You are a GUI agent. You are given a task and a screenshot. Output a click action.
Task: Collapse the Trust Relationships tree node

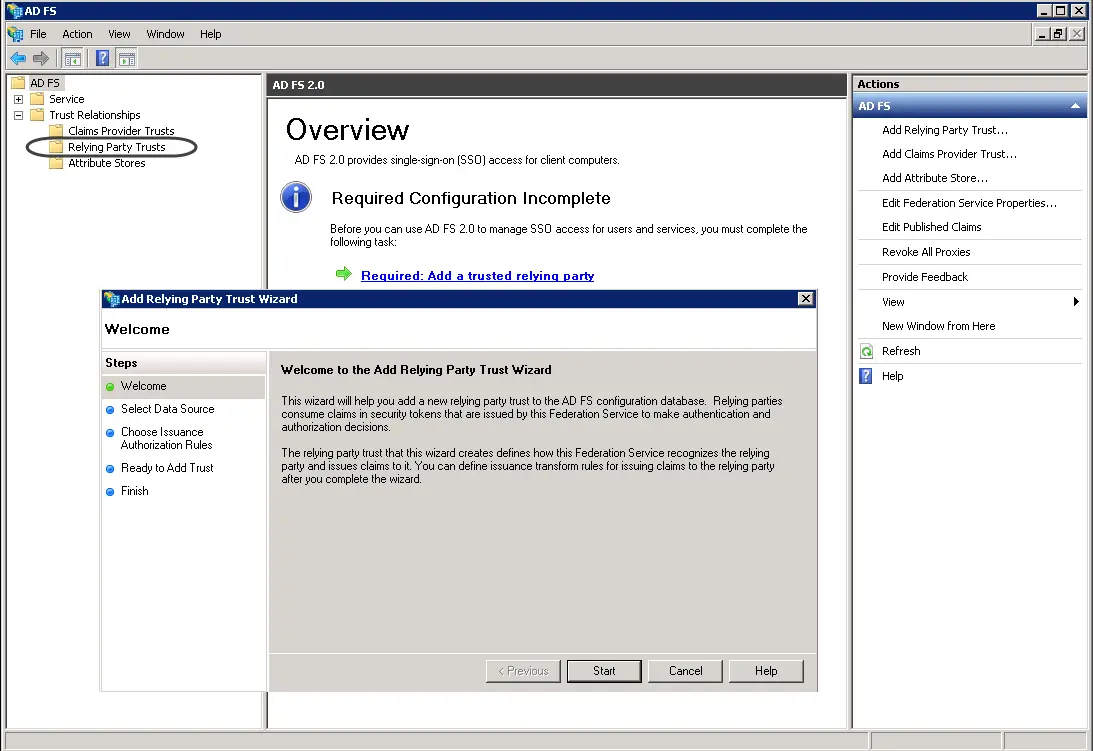(x=19, y=116)
